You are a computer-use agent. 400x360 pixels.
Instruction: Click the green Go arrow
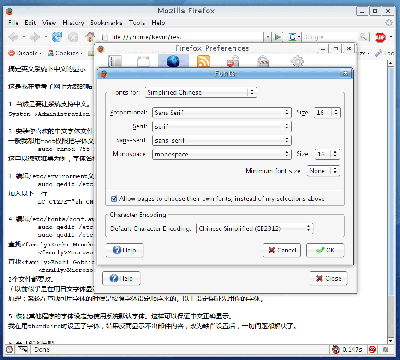point(278,37)
